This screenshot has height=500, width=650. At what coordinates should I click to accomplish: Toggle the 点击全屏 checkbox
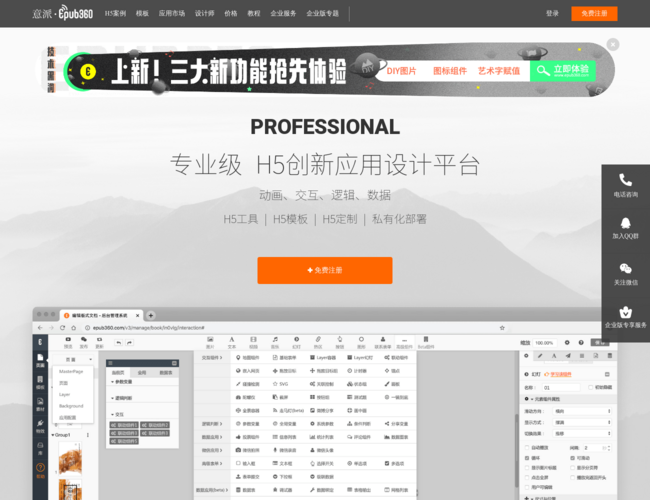pos(527,478)
